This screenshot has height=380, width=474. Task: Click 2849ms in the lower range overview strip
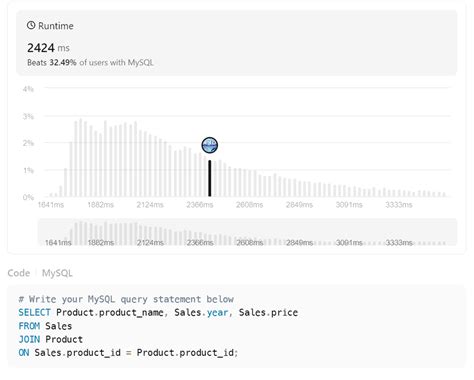(299, 243)
